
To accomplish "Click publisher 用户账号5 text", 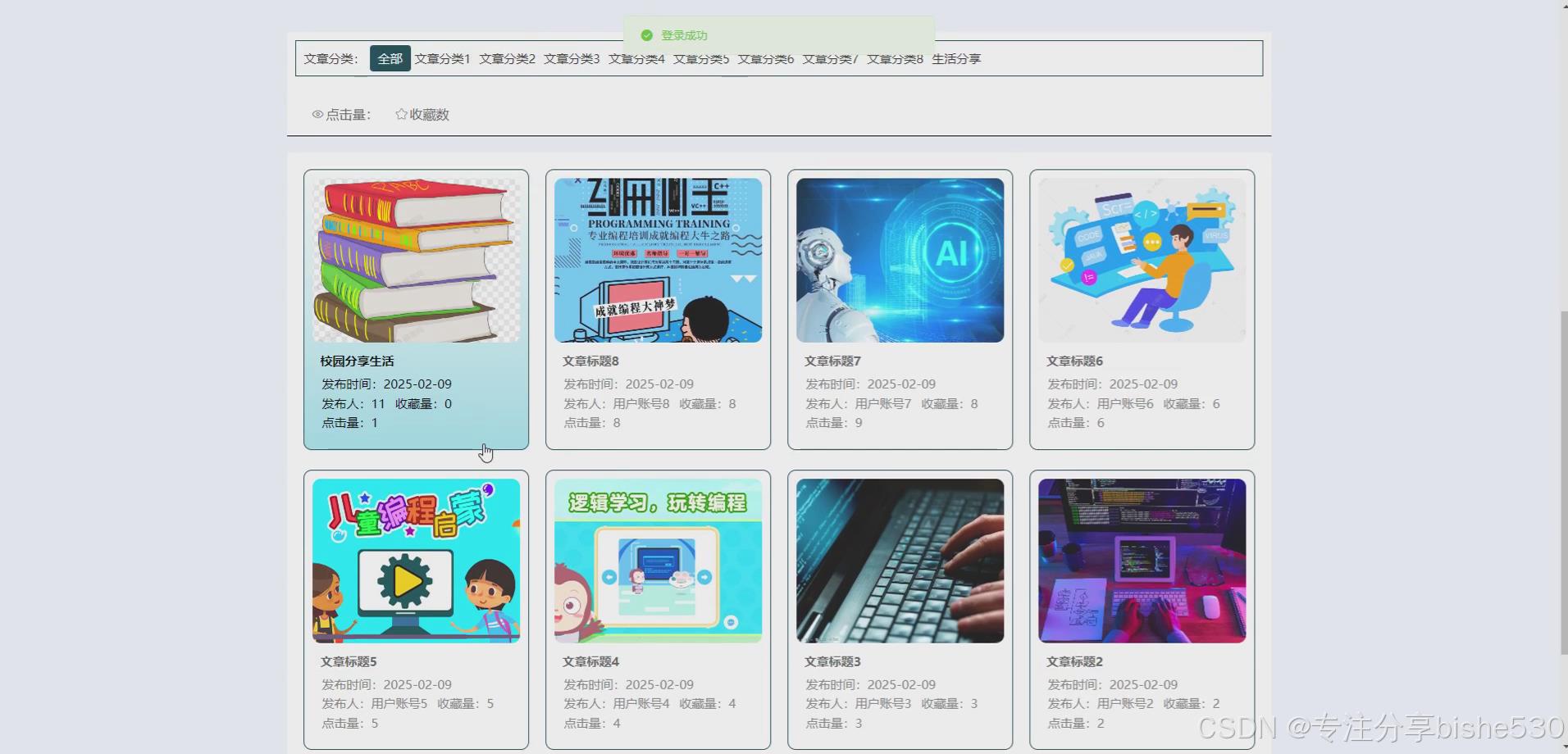I will coord(399,703).
